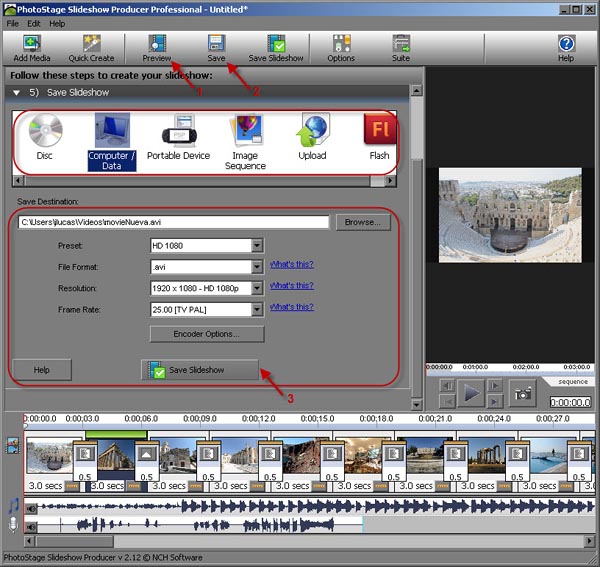Open the Help menu
This screenshot has height=567, width=600.
click(x=57, y=24)
